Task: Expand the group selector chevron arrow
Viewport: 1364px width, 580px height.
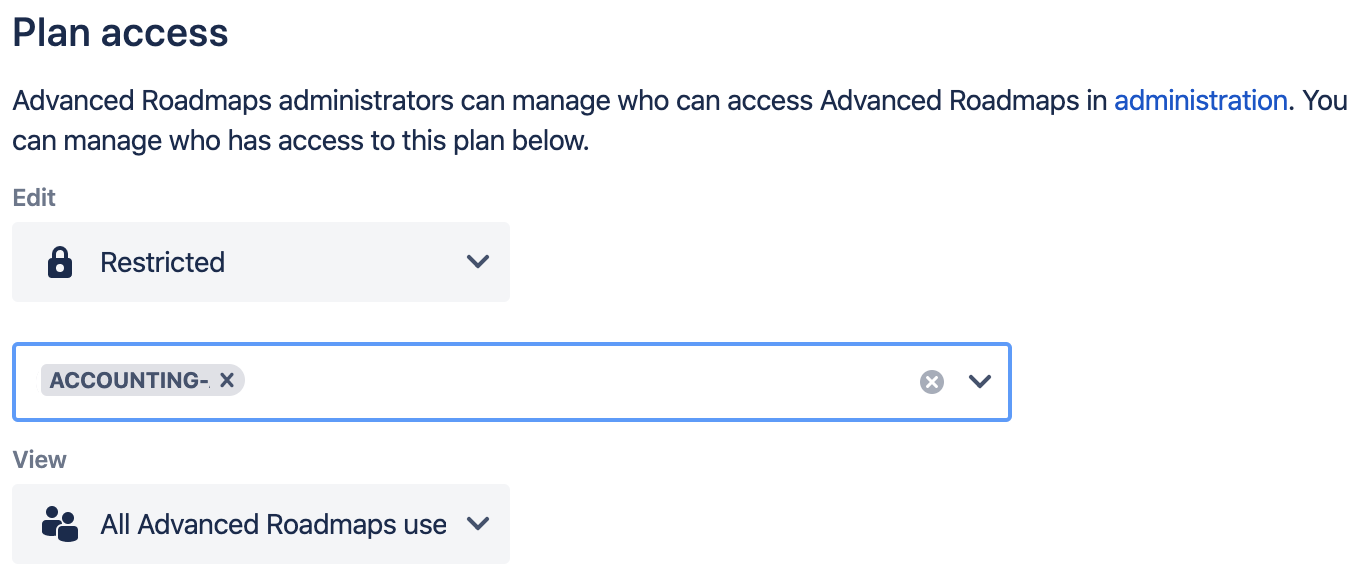Action: pyautogui.click(x=980, y=381)
